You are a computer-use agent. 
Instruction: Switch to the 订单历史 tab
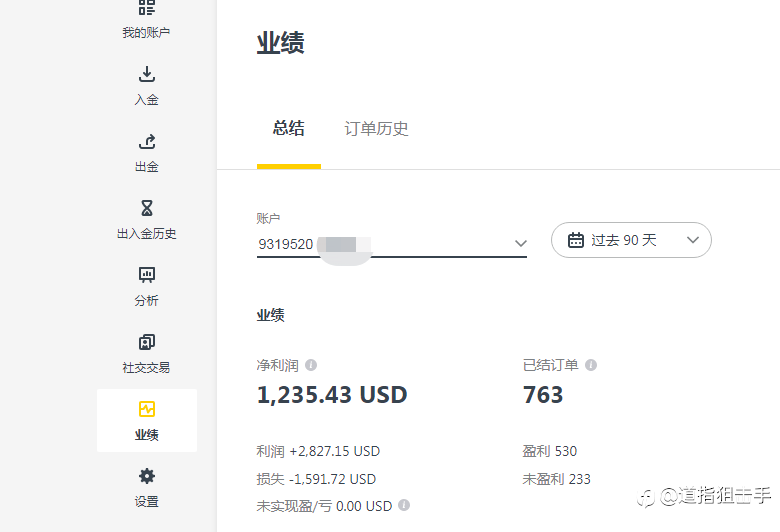(376, 129)
